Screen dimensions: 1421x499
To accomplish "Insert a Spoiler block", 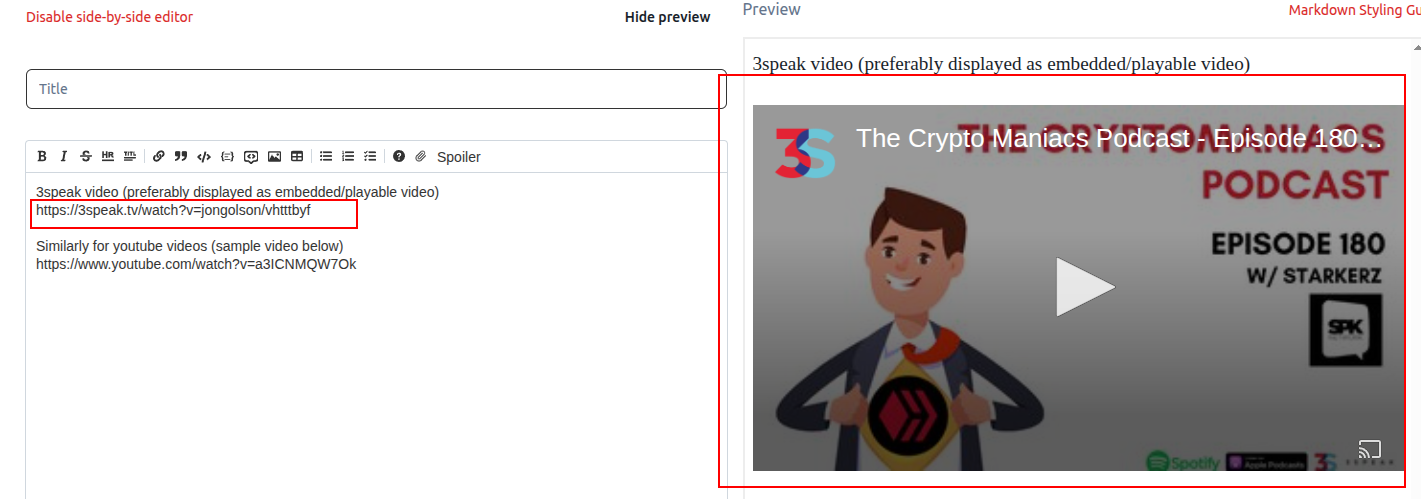I will coord(459,157).
